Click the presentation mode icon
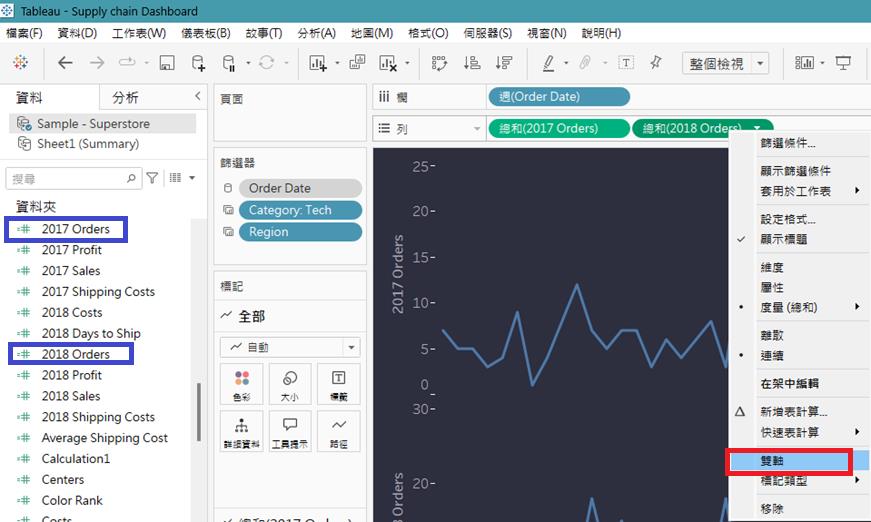The image size is (871, 522). [843, 63]
